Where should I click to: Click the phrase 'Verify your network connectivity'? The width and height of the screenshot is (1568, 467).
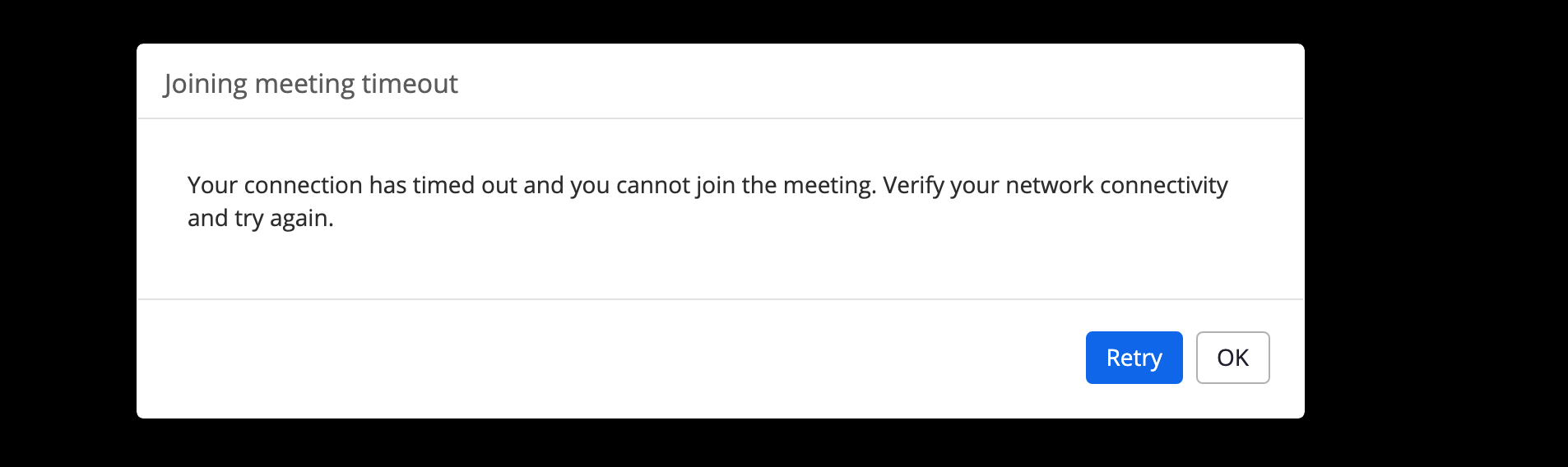(x=1055, y=186)
